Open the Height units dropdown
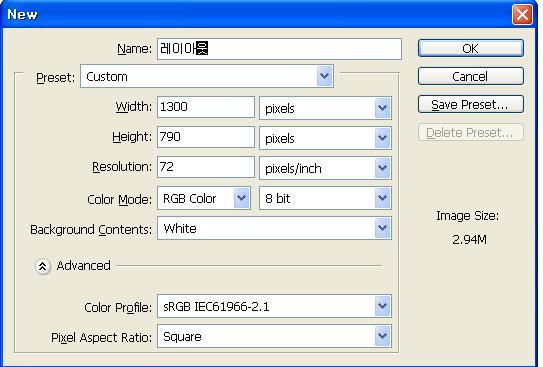 click(x=325, y=138)
